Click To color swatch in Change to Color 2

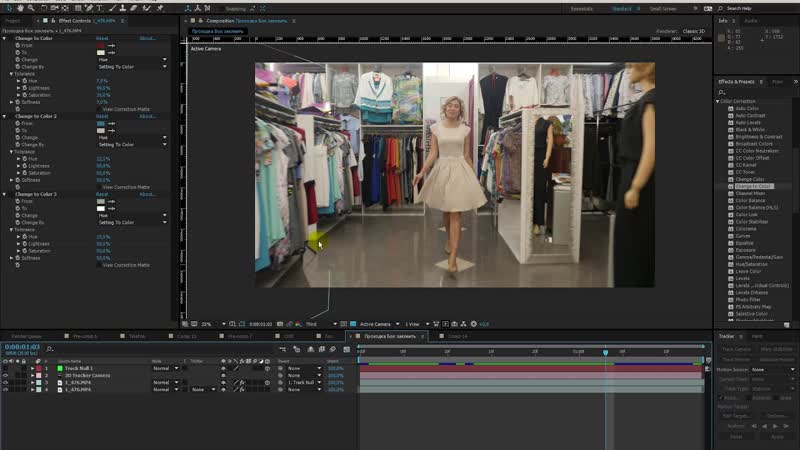coord(101,131)
